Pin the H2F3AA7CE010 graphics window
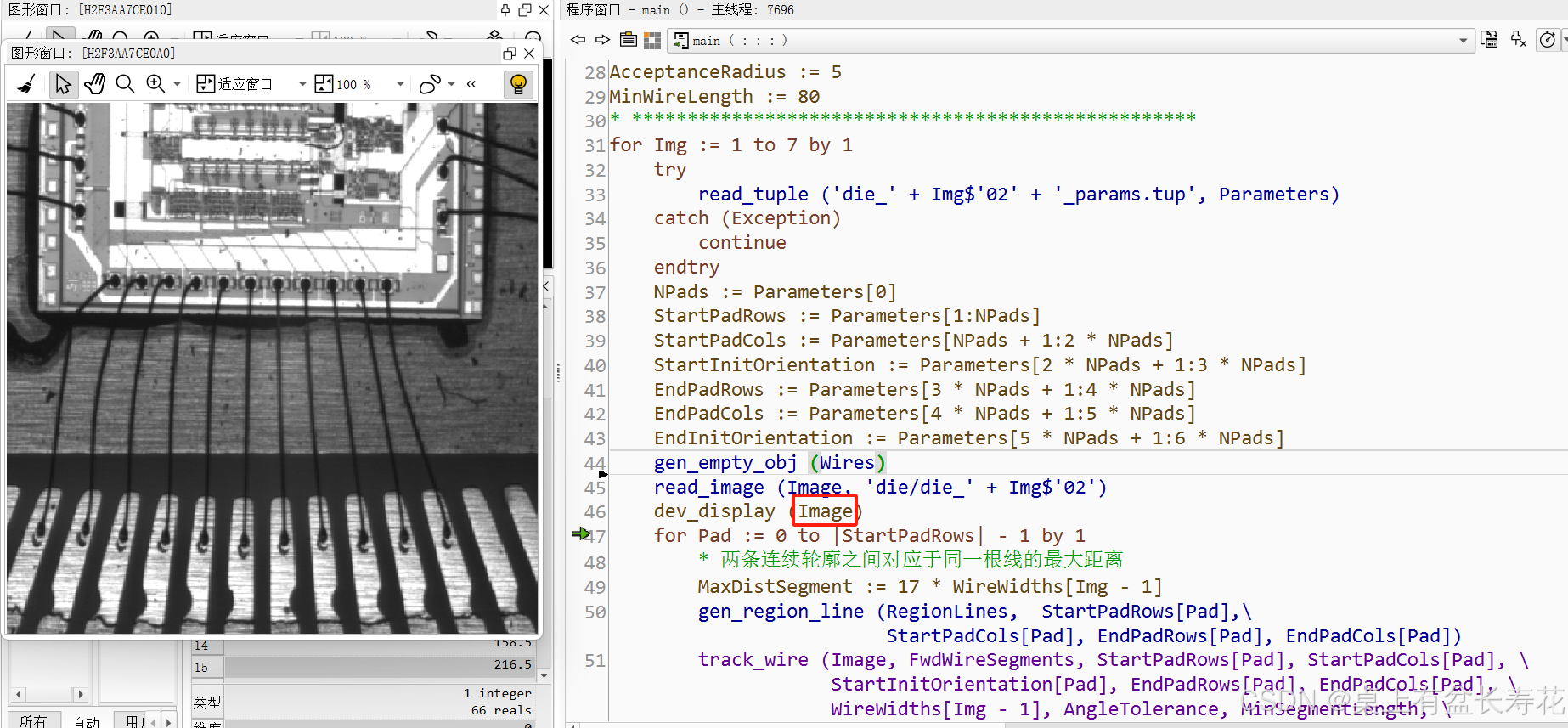 pyautogui.click(x=505, y=10)
